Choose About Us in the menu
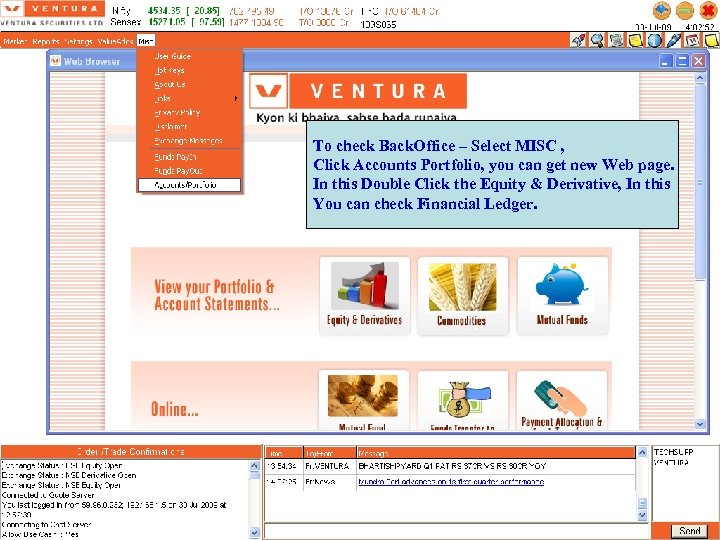720x540 pixels. (x=189, y=84)
